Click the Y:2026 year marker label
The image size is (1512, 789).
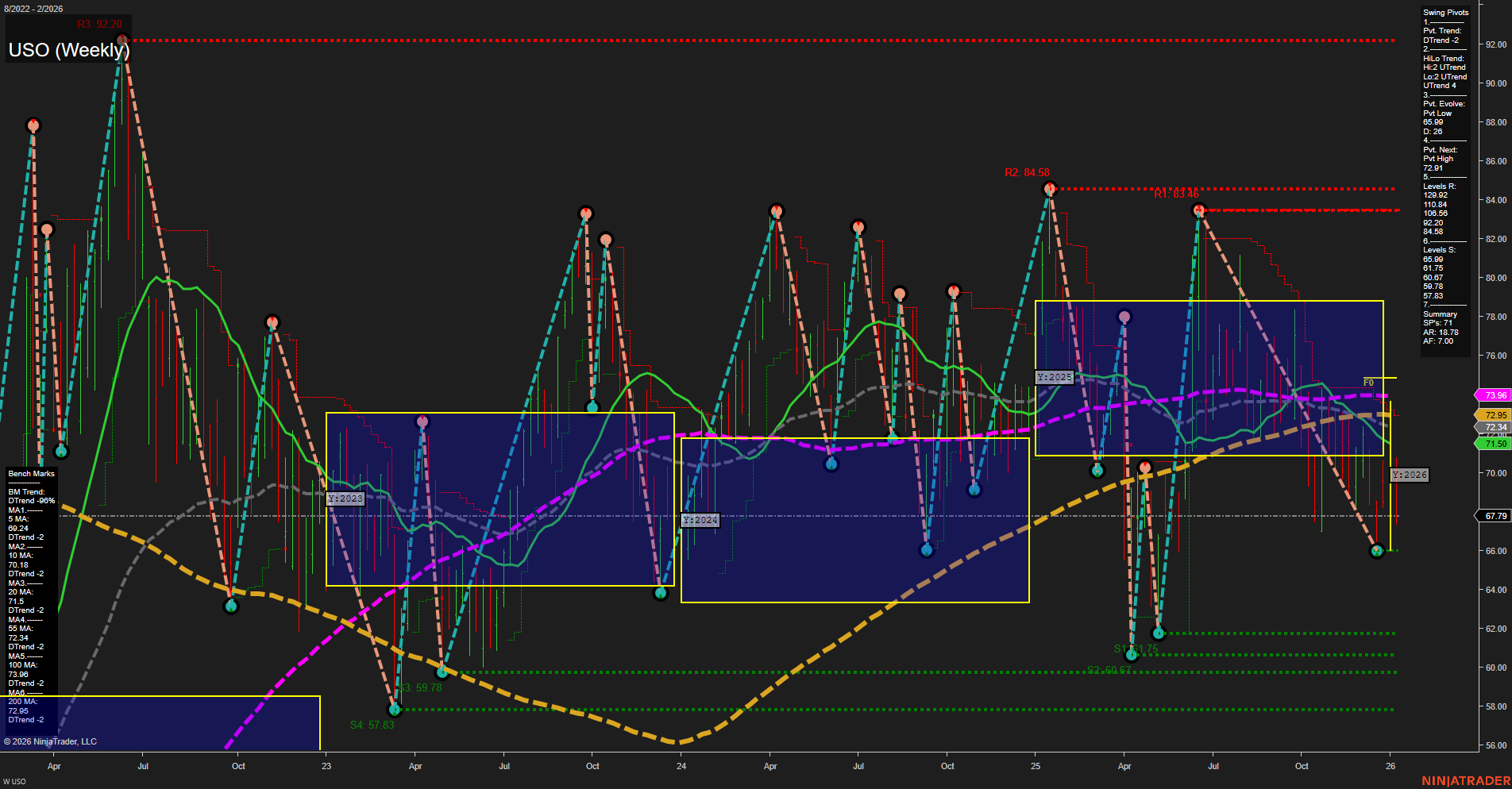1408,475
